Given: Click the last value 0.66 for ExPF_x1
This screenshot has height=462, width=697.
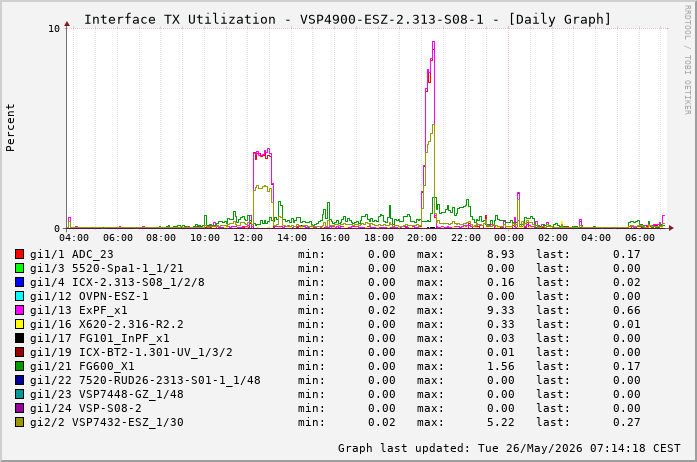Looking at the screenshot, I should pos(627,310).
